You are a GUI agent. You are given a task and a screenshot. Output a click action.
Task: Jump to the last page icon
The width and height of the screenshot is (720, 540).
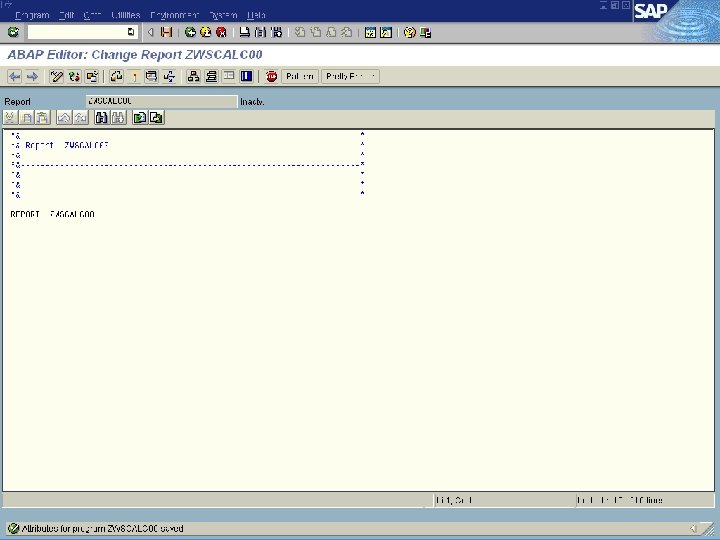coord(347,32)
